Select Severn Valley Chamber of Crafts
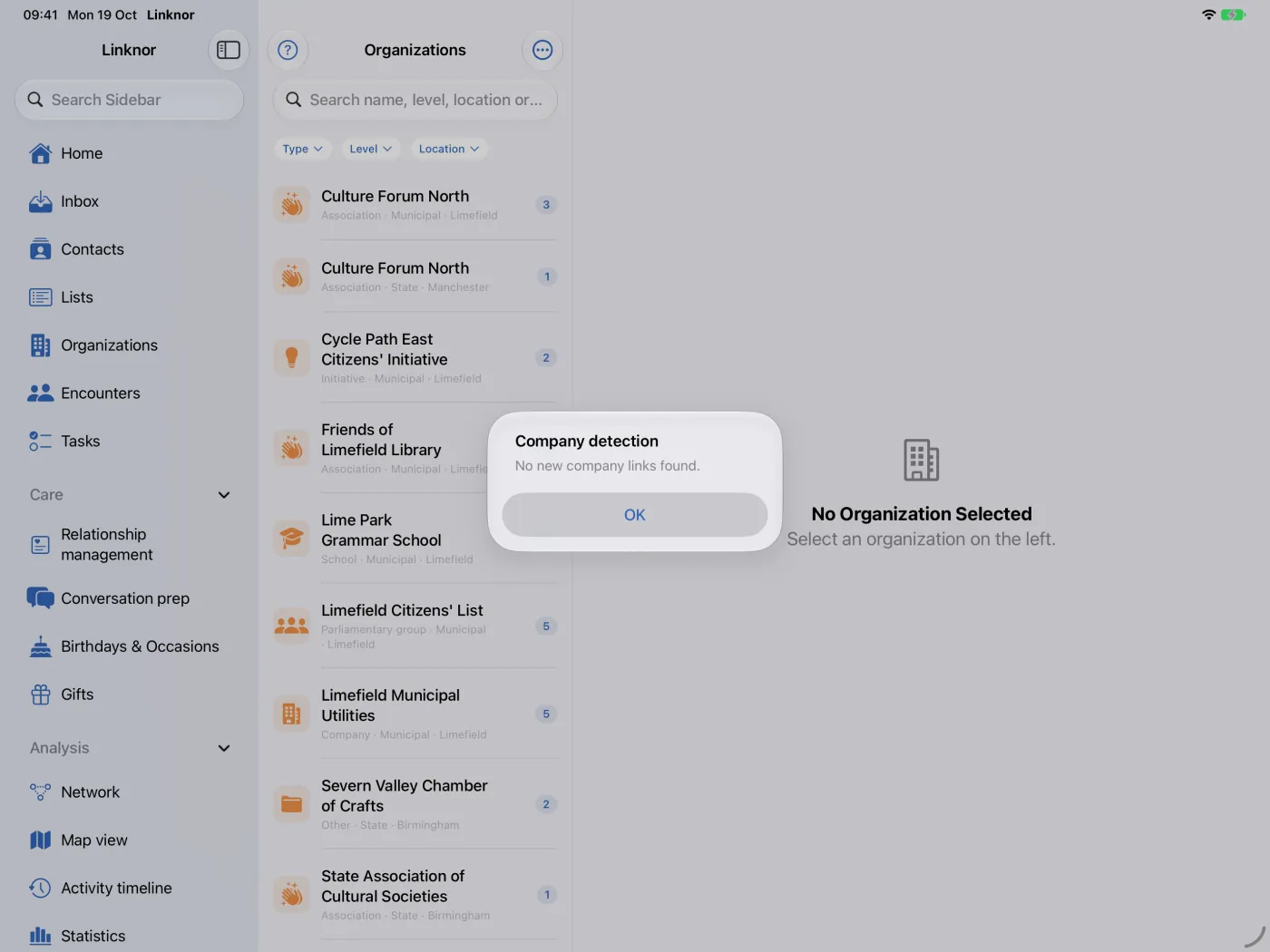Image resolution: width=1270 pixels, height=952 pixels. [x=415, y=804]
